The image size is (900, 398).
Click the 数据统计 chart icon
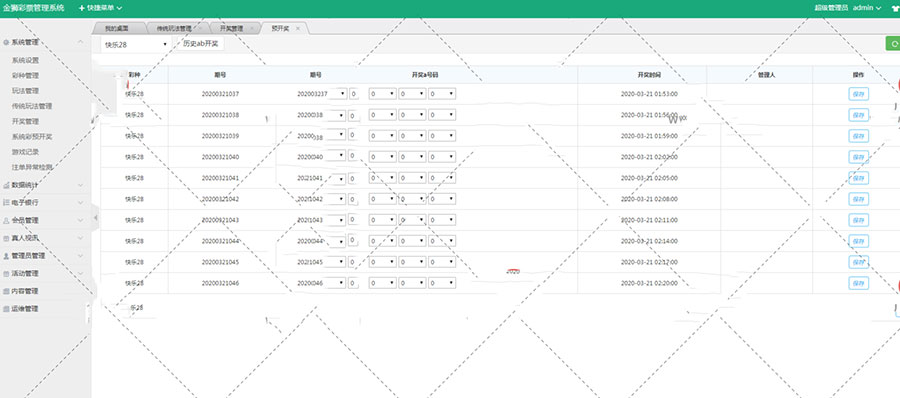pos(6,186)
